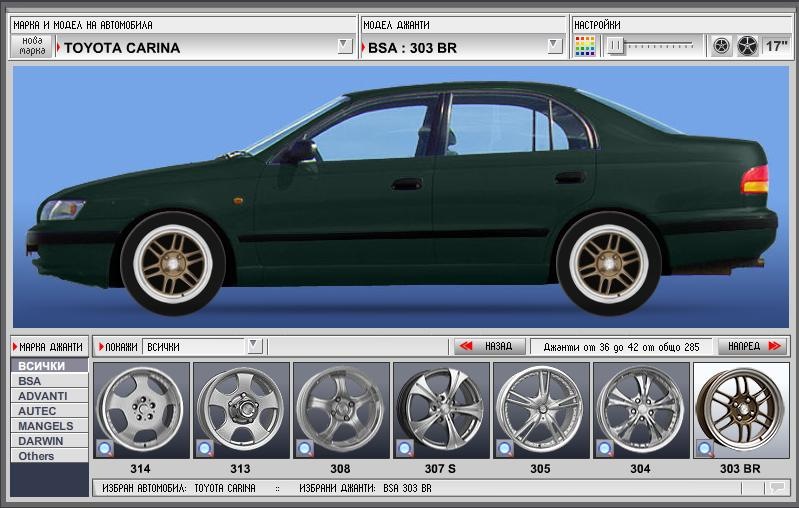Image resolution: width=799 pixels, height=508 pixels.
Task: Click the magnifier icon on wheel 303 BR
Action: click(x=705, y=448)
